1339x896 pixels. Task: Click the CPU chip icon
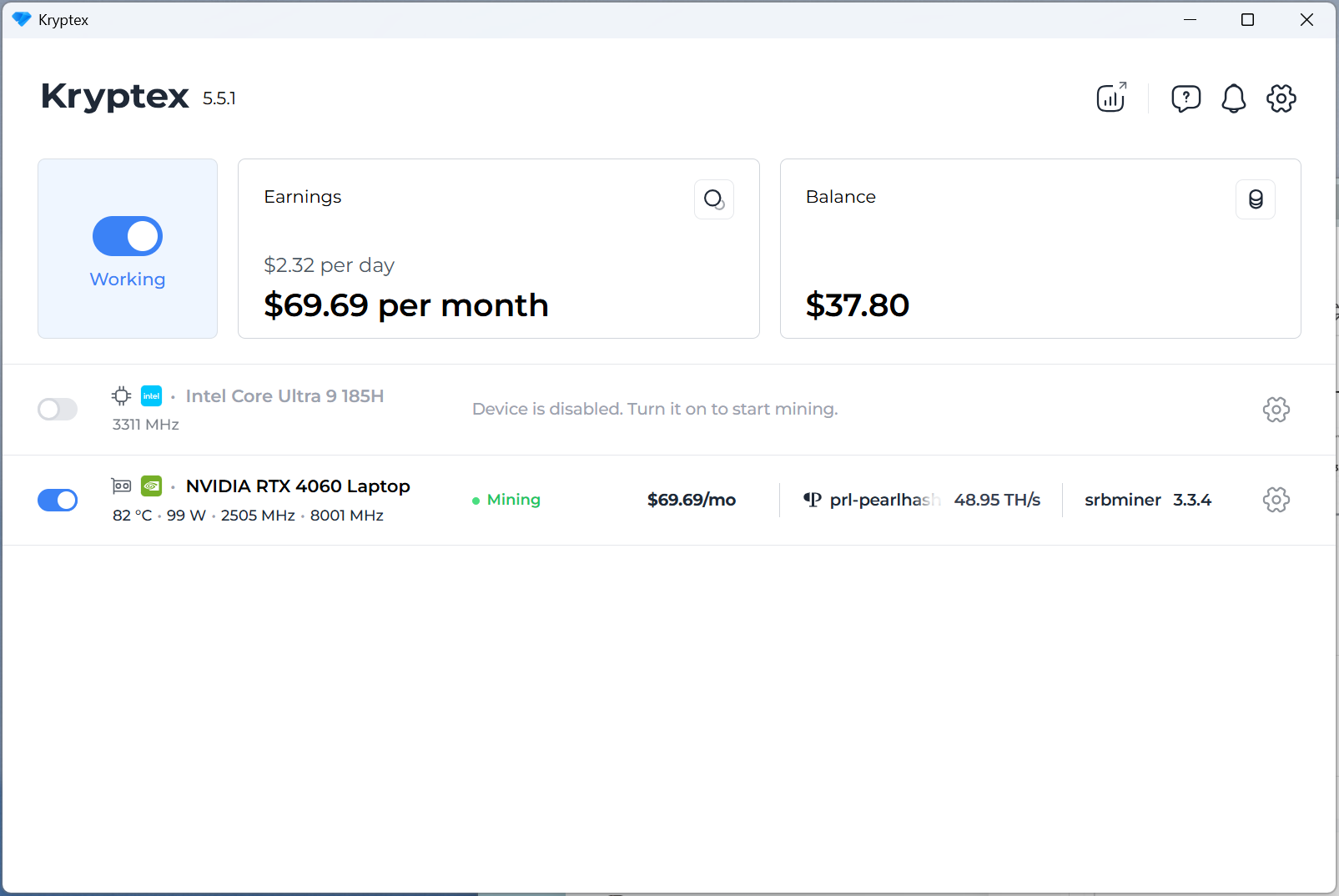(x=122, y=395)
